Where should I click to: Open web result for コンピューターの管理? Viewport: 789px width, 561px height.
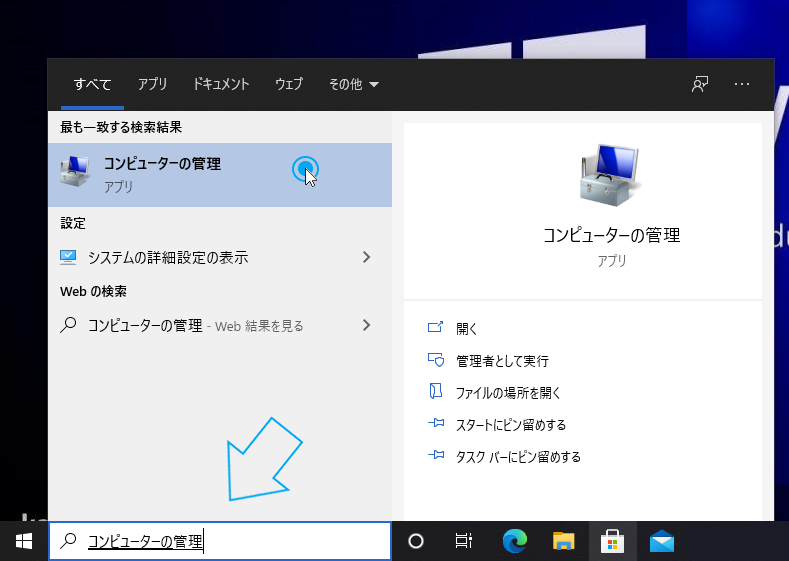[220, 326]
